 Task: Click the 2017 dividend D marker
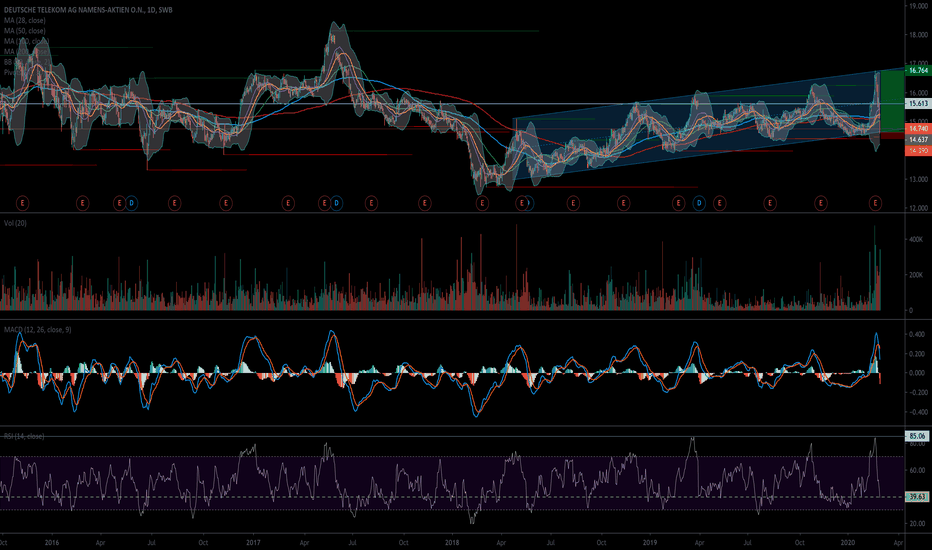(336, 203)
